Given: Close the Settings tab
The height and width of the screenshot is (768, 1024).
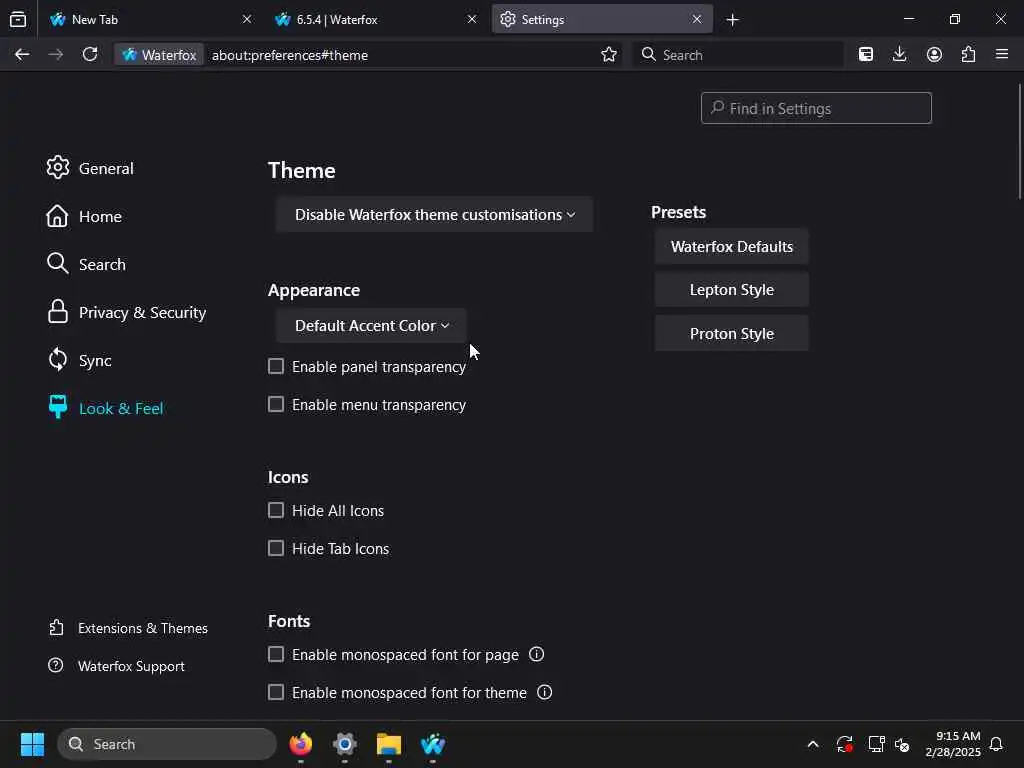Looking at the screenshot, I should pos(697,20).
